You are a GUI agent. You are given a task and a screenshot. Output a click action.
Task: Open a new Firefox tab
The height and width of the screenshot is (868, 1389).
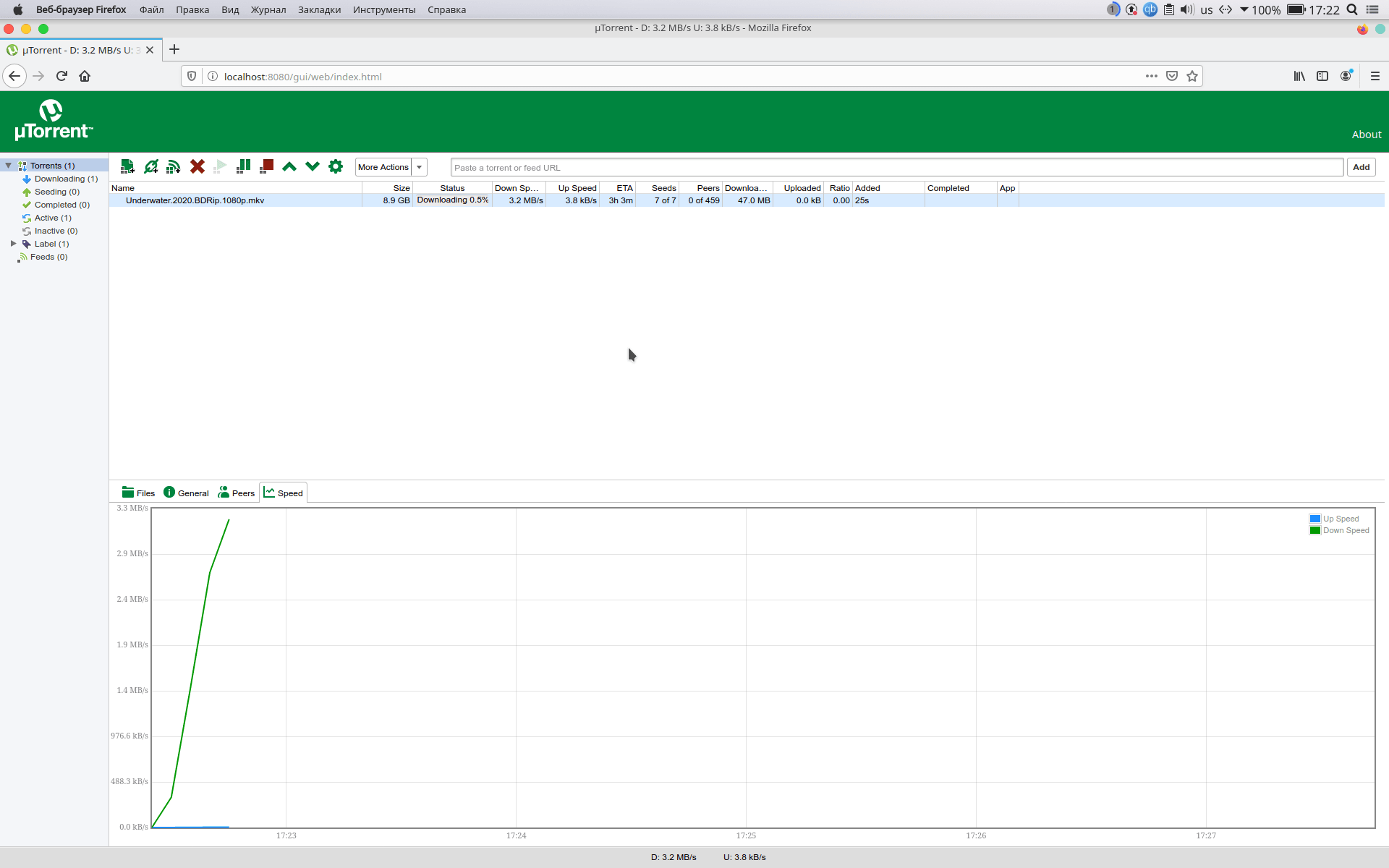pos(174,49)
